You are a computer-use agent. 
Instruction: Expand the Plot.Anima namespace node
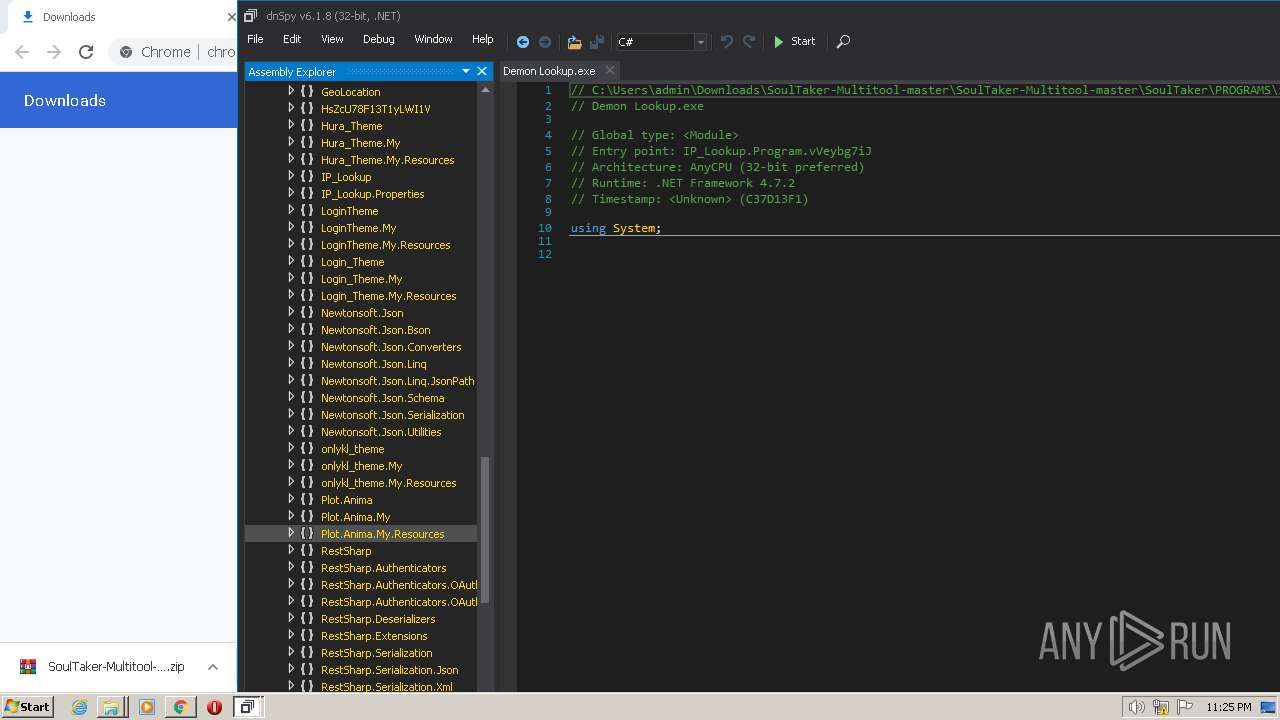pyautogui.click(x=291, y=499)
